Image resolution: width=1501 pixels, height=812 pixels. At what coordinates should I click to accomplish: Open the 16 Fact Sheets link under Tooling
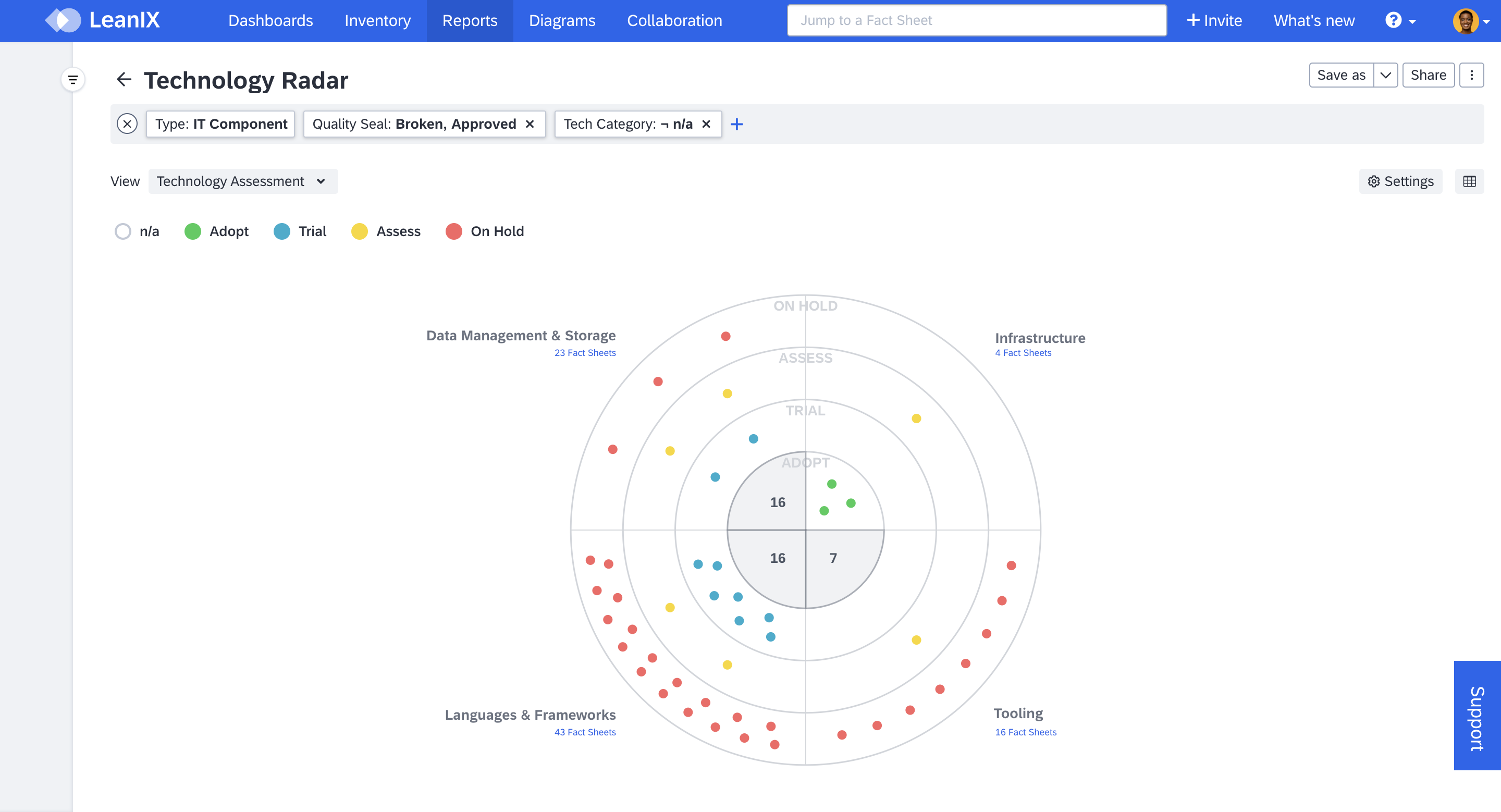pyautogui.click(x=1026, y=732)
